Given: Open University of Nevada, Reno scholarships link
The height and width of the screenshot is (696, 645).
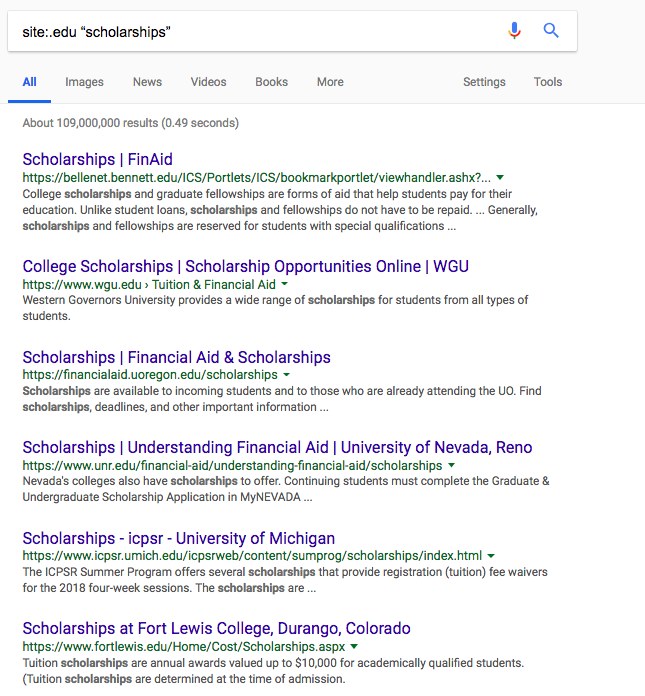Looking at the screenshot, I should pyautogui.click(x=277, y=447).
